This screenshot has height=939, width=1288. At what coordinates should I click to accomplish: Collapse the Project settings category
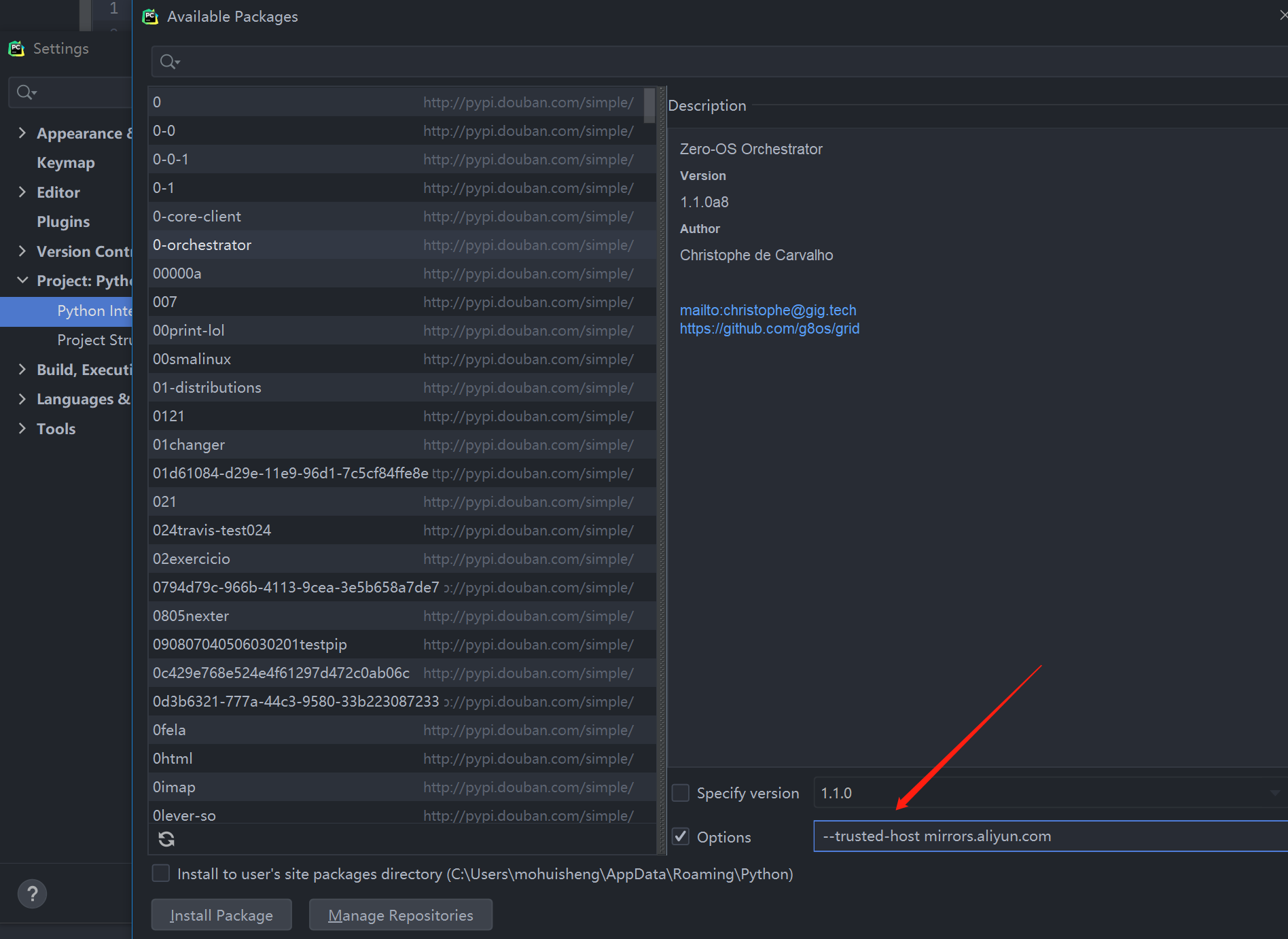(22, 280)
